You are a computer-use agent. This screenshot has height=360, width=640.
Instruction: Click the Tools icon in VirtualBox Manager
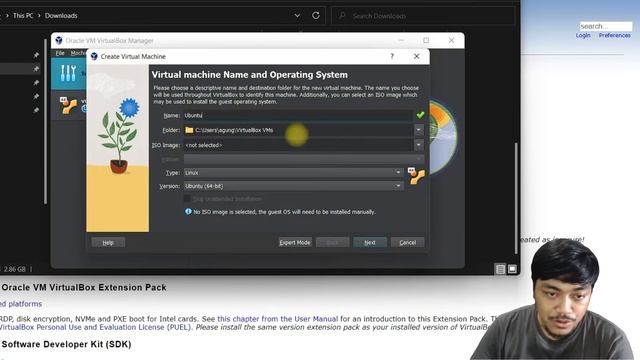(x=68, y=73)
